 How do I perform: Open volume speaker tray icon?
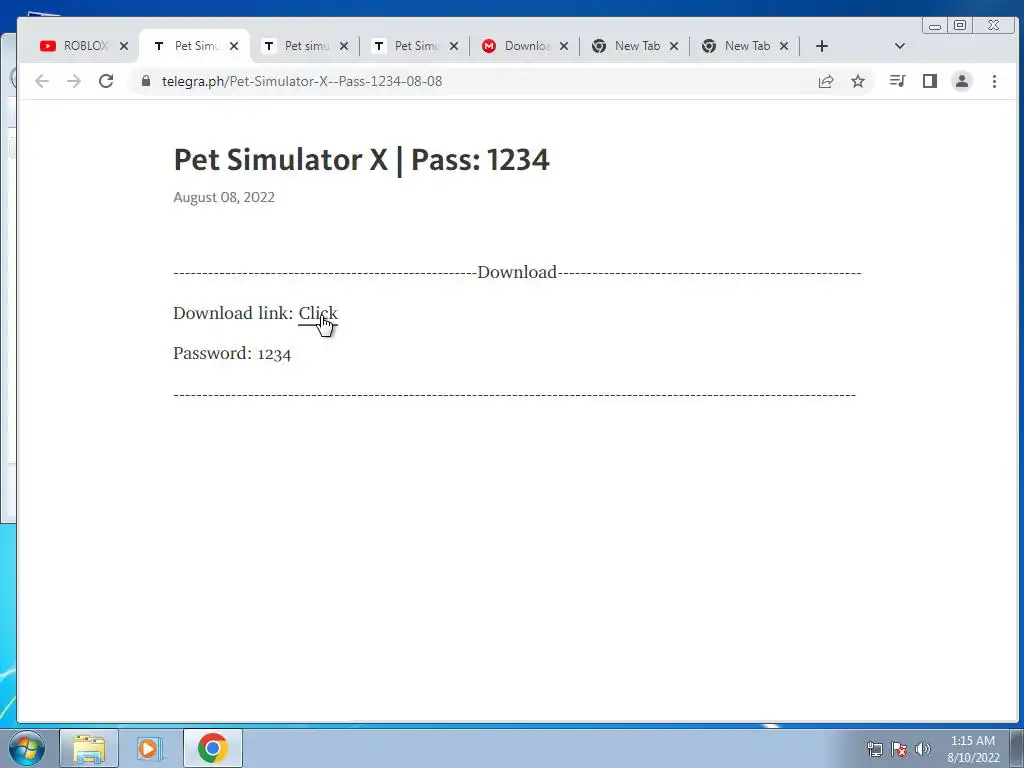coord(923,749)
